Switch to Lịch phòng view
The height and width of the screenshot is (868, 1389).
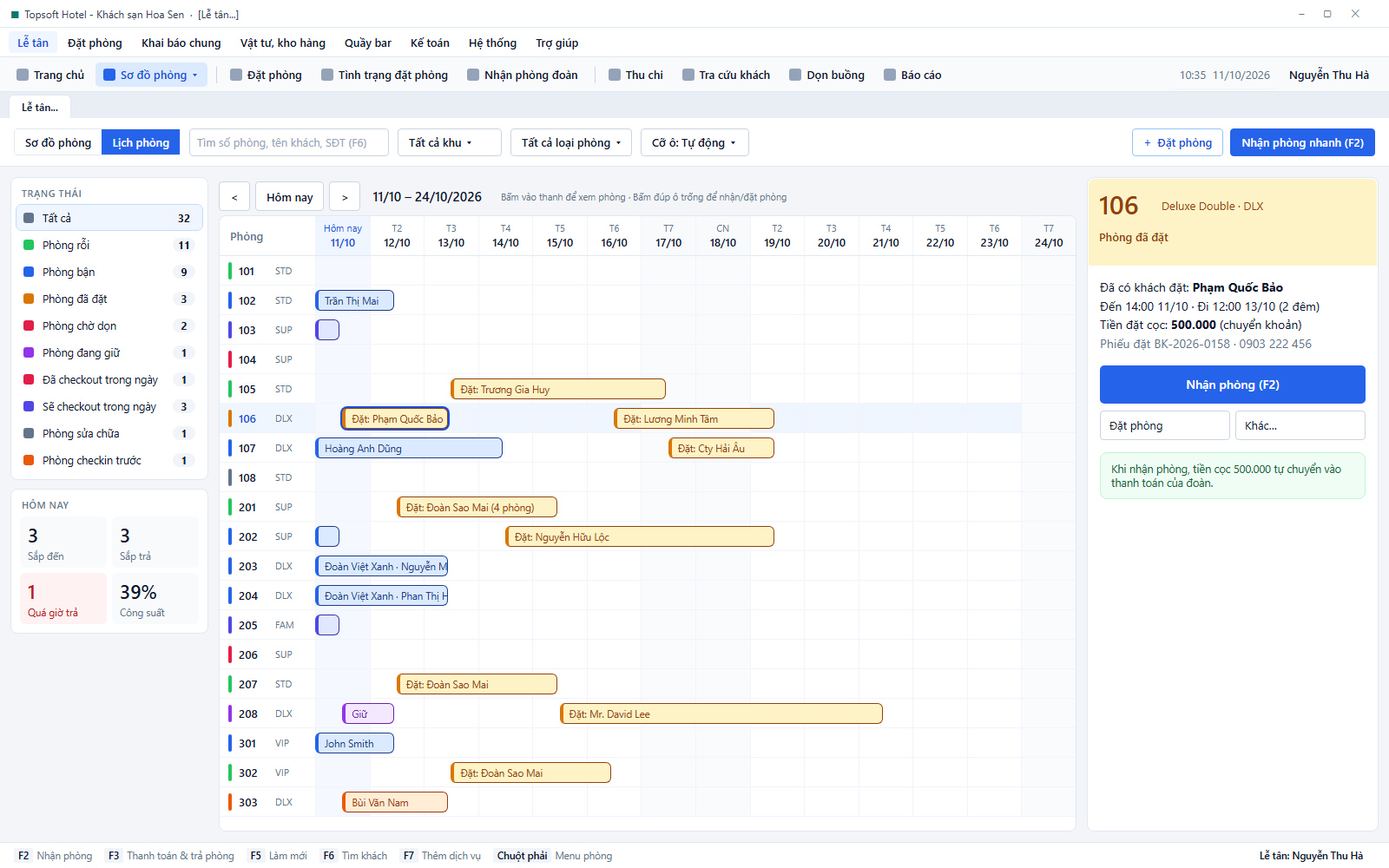pos(141,142)
